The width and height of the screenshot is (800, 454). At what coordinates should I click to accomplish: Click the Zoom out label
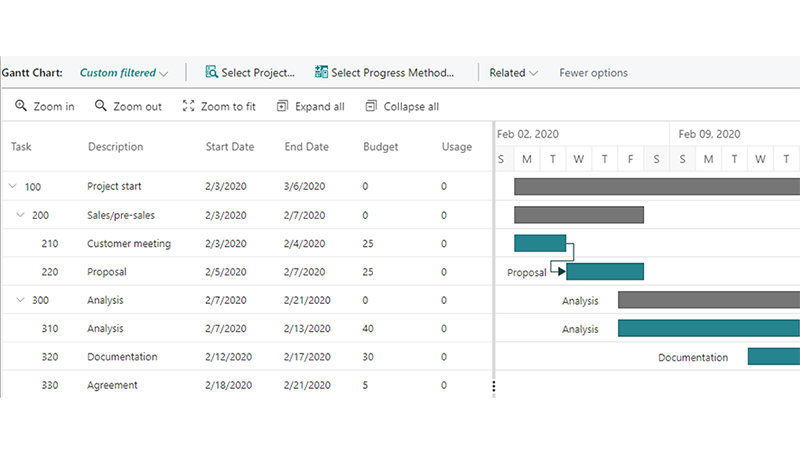137,107
